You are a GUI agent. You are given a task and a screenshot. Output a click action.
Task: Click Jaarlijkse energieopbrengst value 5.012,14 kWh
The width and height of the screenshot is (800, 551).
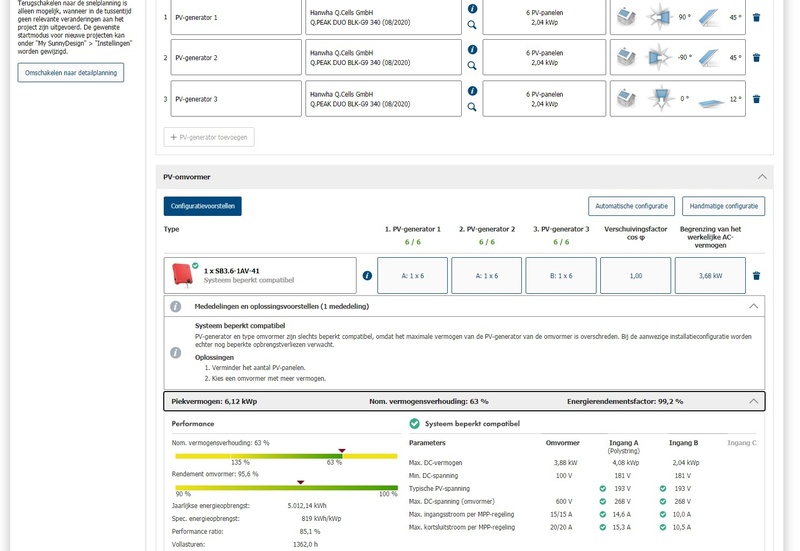[307, 506]
